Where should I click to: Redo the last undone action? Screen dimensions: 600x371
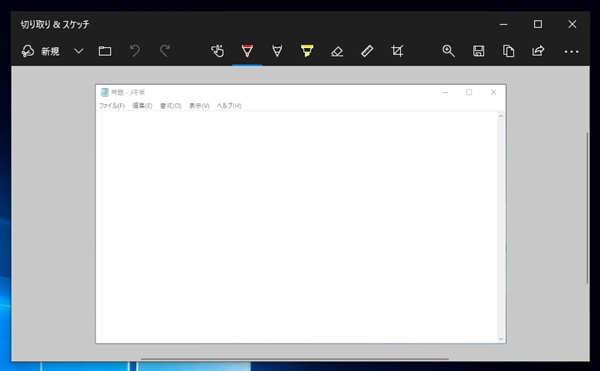[x=165, y=51]
